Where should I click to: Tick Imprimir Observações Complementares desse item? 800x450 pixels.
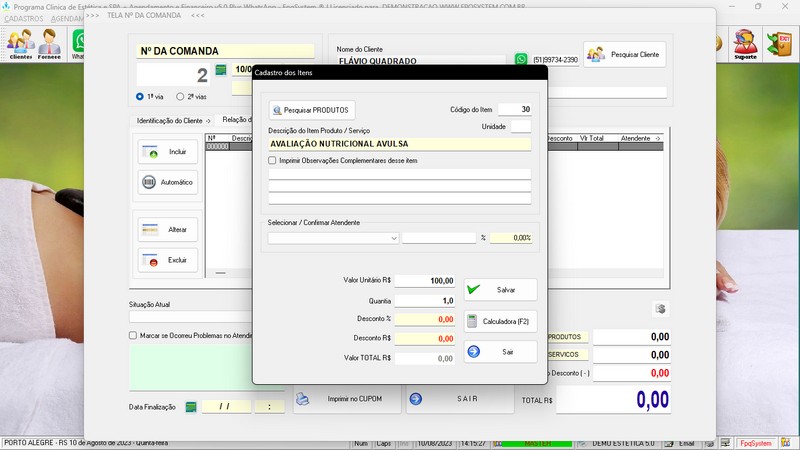point(272,160)
